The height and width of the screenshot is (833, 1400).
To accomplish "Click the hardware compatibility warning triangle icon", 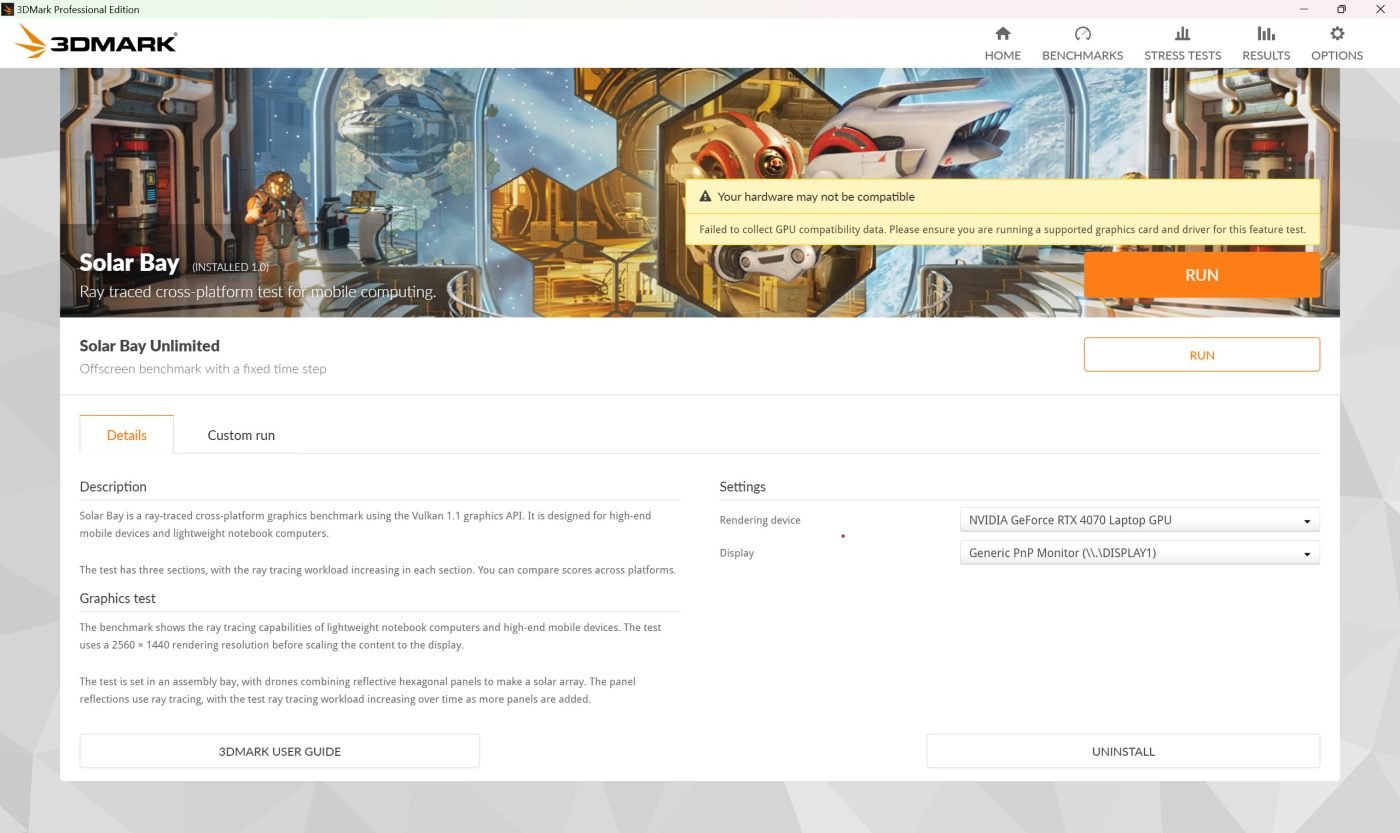I will tap(705, 197).
